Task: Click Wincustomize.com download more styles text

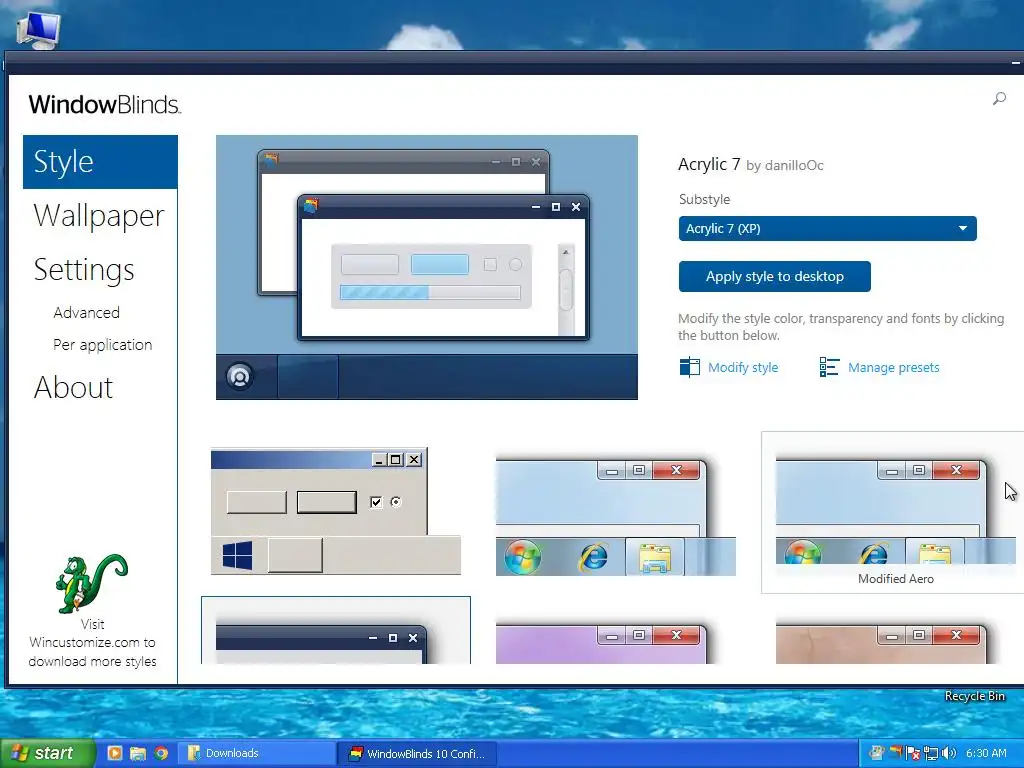Action: [92, 643]
